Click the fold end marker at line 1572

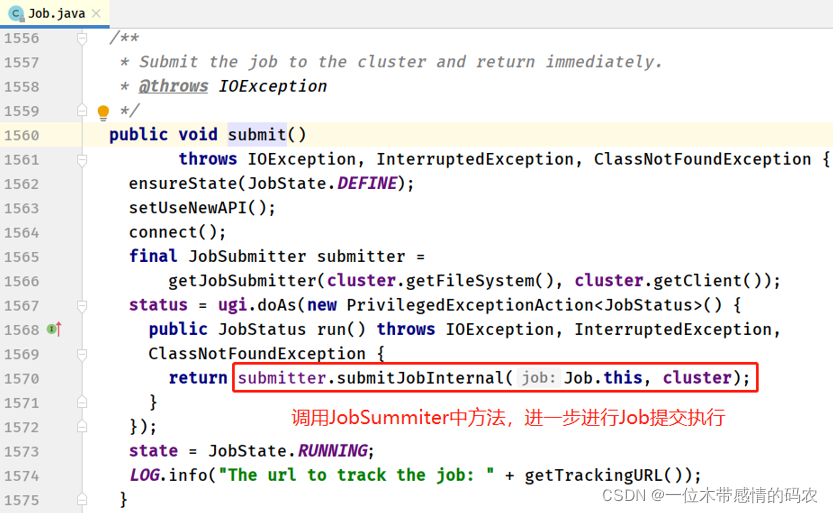tap(83, 426)
